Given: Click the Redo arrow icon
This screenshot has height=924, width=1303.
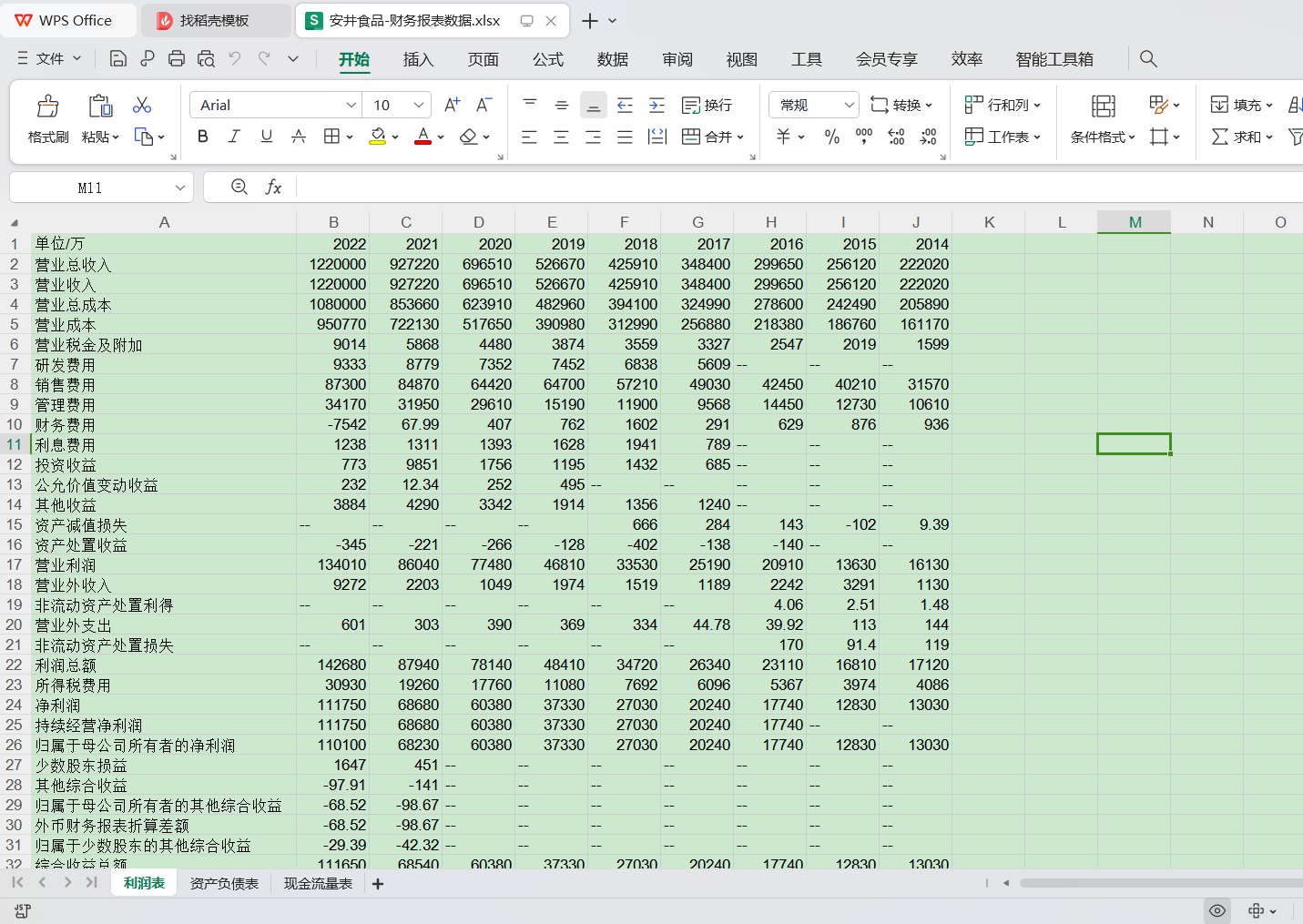Looking at the screenshot, I should coord(264,59).
